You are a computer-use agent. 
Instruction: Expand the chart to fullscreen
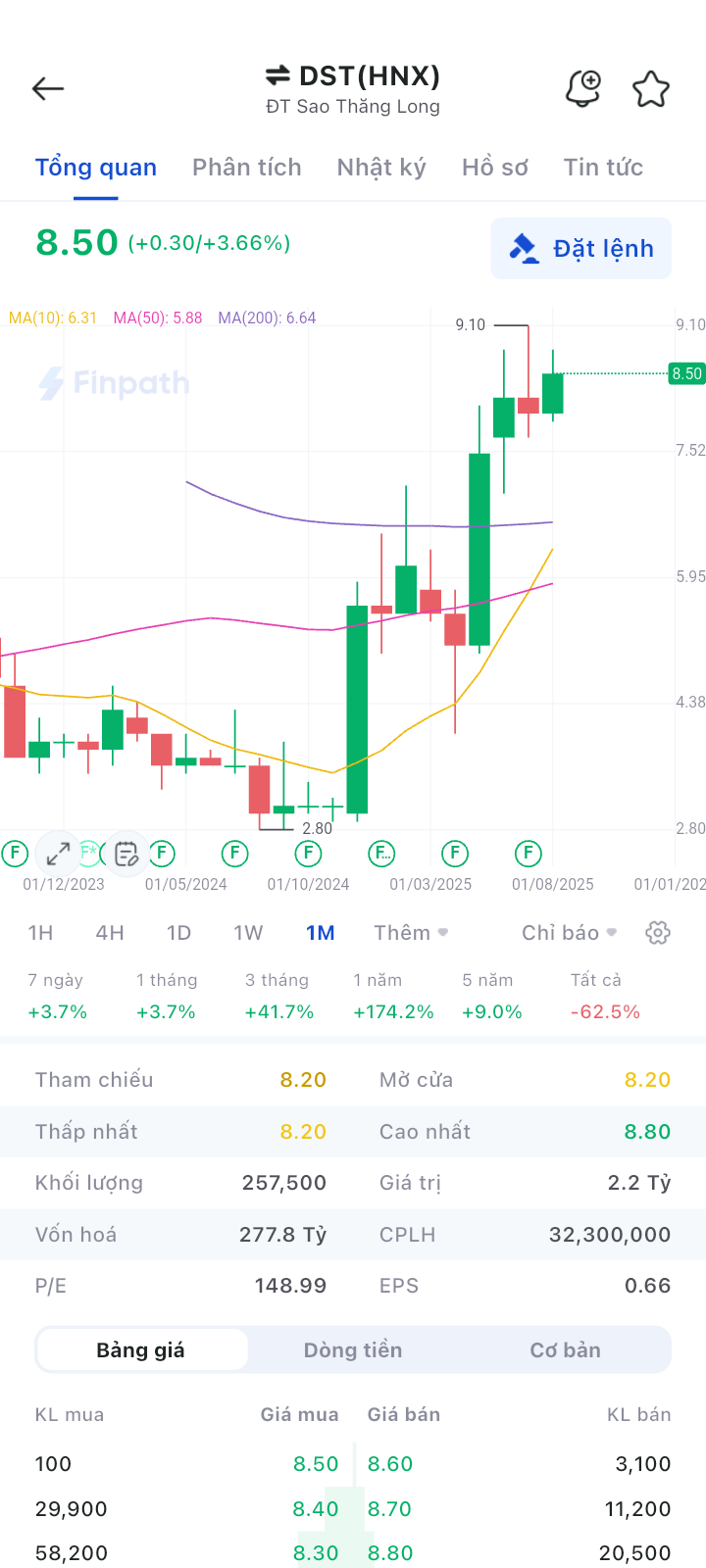[x=59, y=854]
